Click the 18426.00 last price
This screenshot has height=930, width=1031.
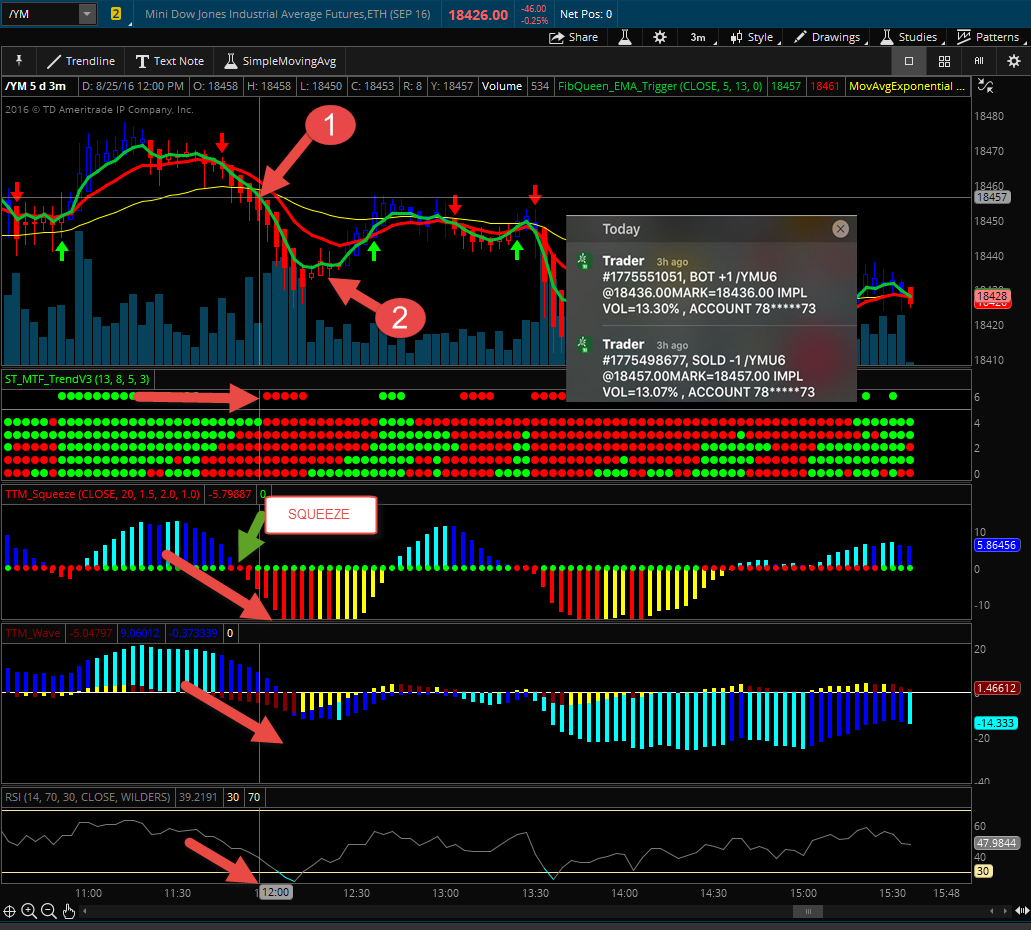pyautogui.click(x=478, y=15)
